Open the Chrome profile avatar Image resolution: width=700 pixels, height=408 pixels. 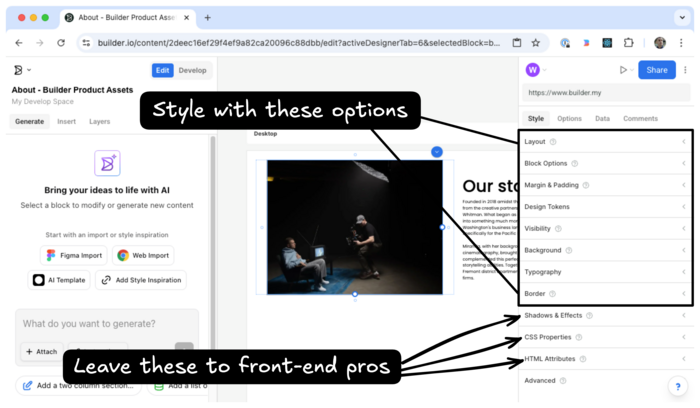coord(660,43)
